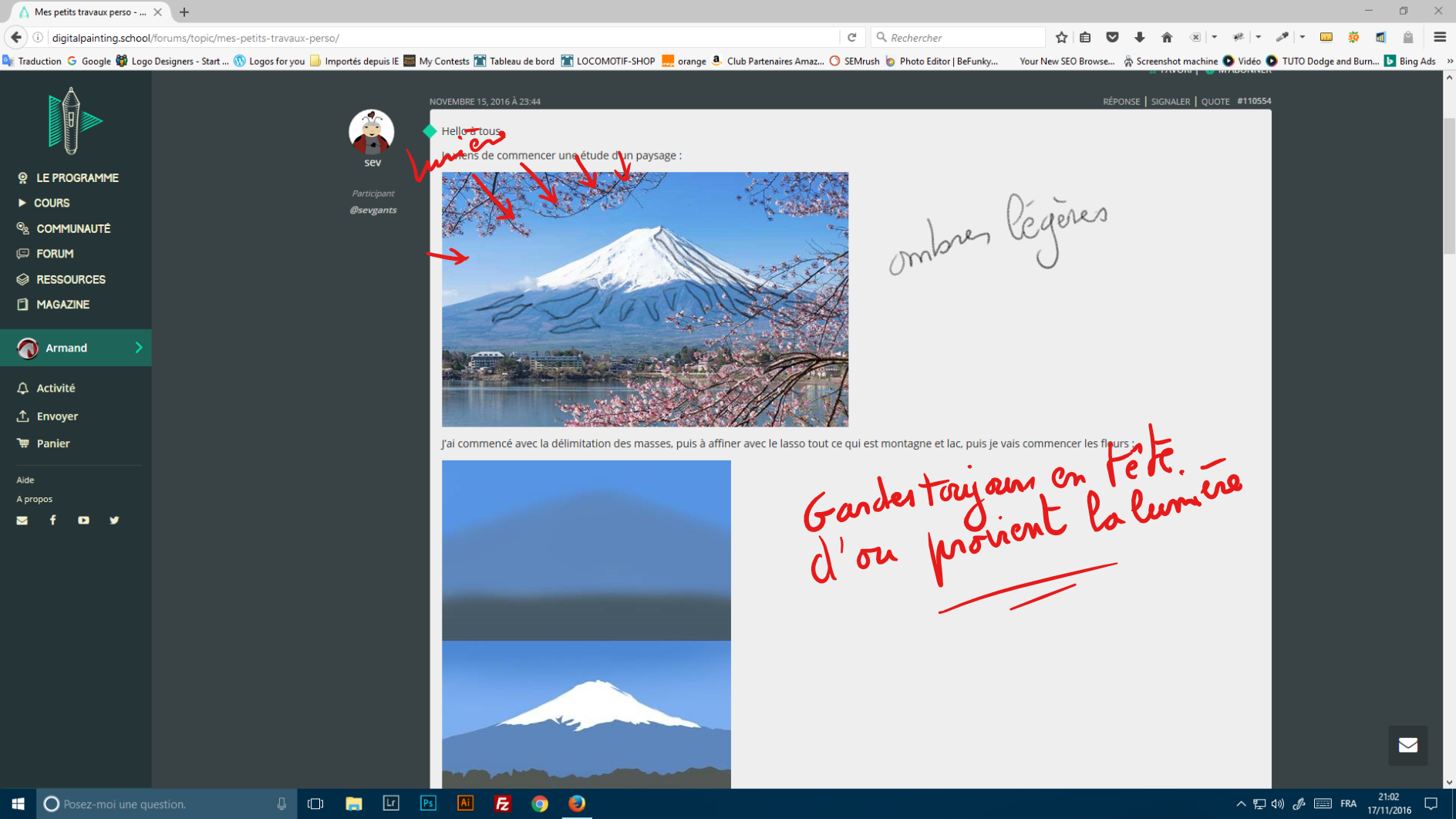Open the Panier cart icon

[x=23, y=443]
